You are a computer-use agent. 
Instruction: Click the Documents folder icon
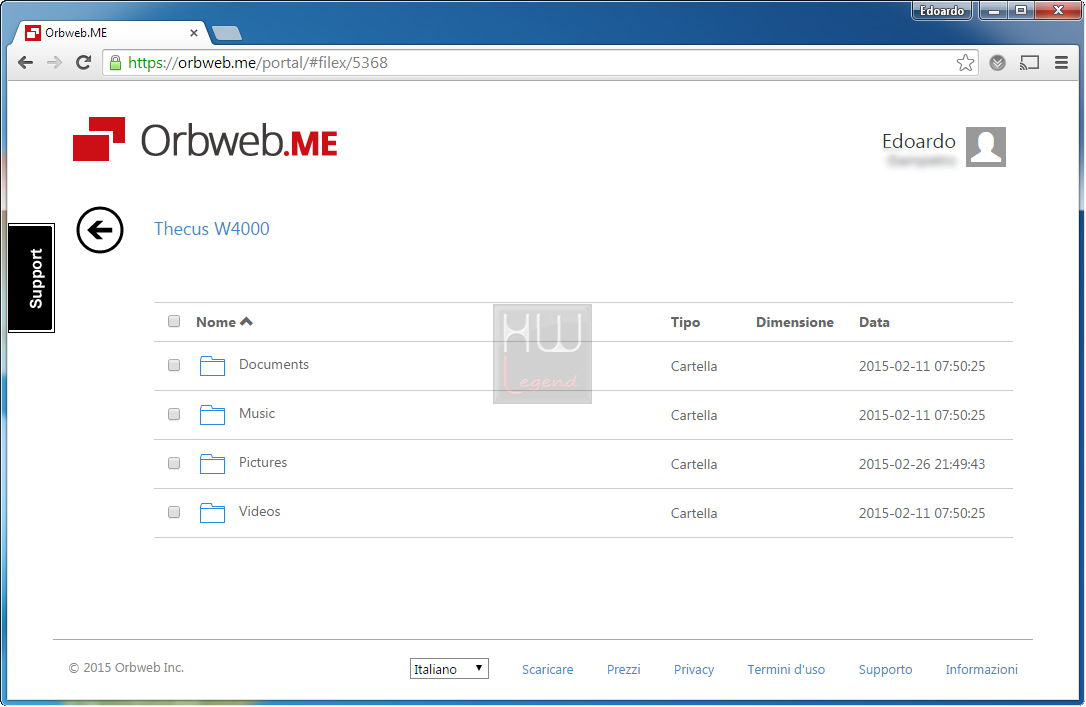pyautogui.click(x=212, y=366)
